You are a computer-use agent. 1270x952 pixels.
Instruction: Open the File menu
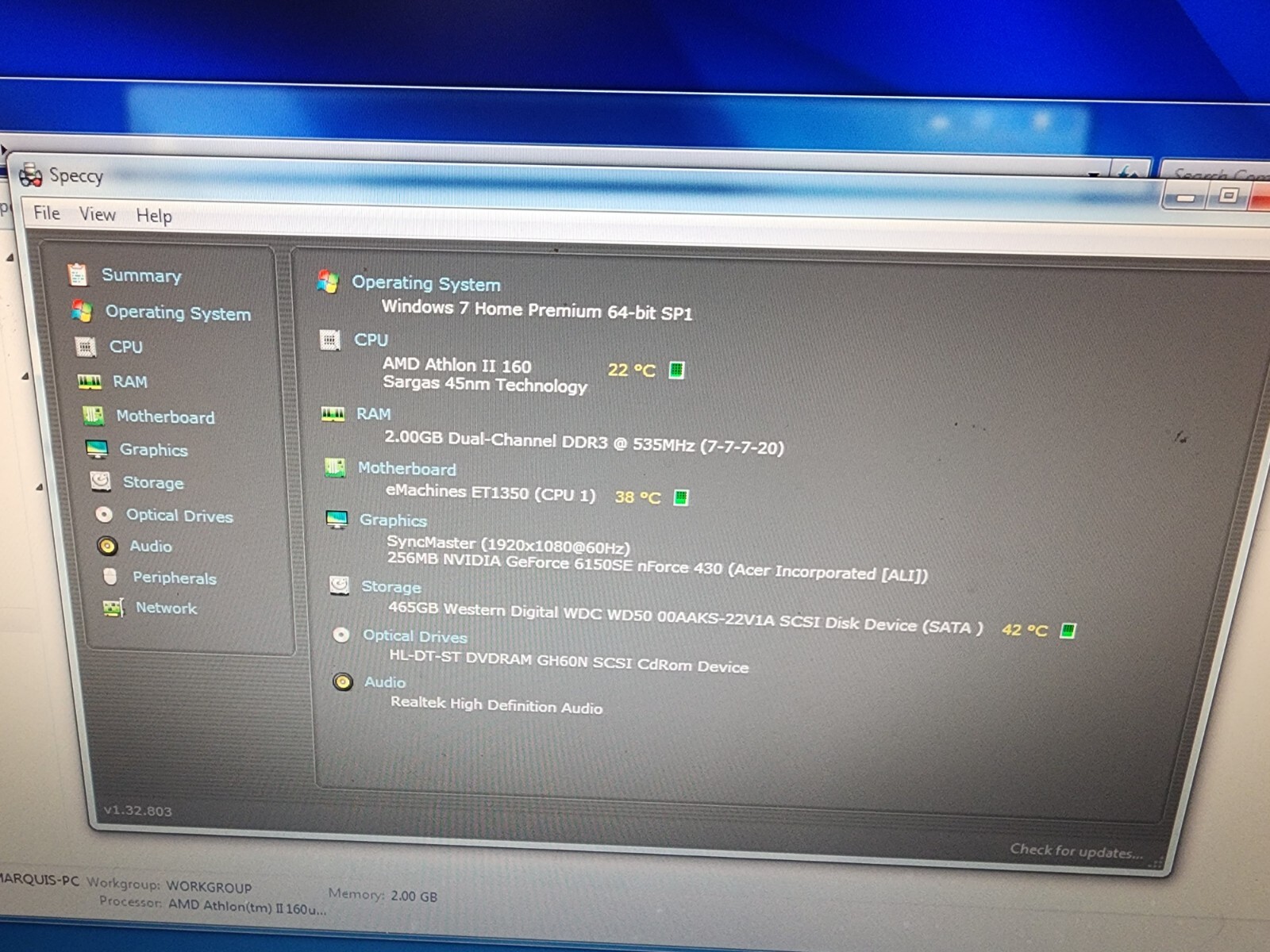46,213
